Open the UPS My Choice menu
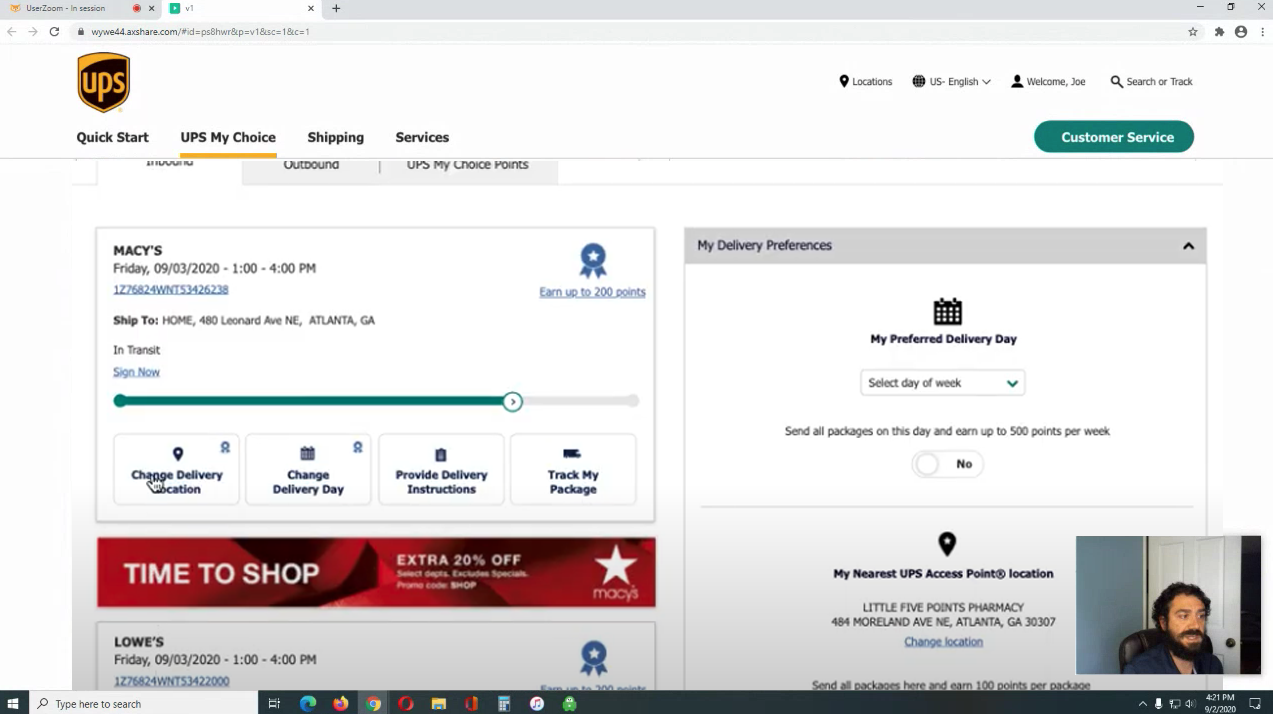 click(228, 137)
